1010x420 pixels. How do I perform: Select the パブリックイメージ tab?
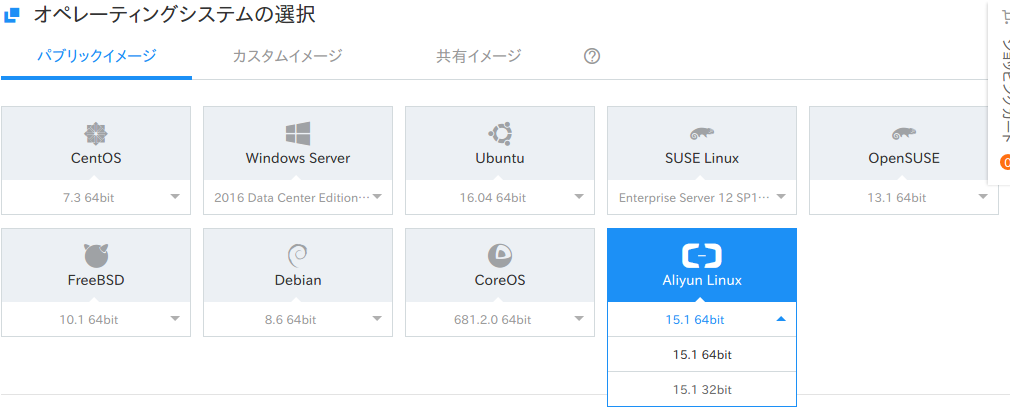97,56
